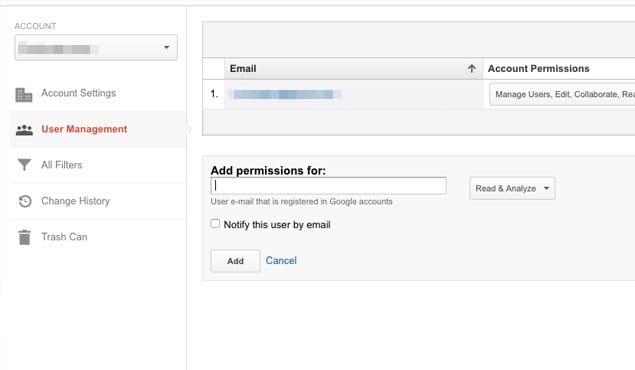Screen dimensions: 635x370
Task: Click the Email column header
Action: [x=243, y=69]
